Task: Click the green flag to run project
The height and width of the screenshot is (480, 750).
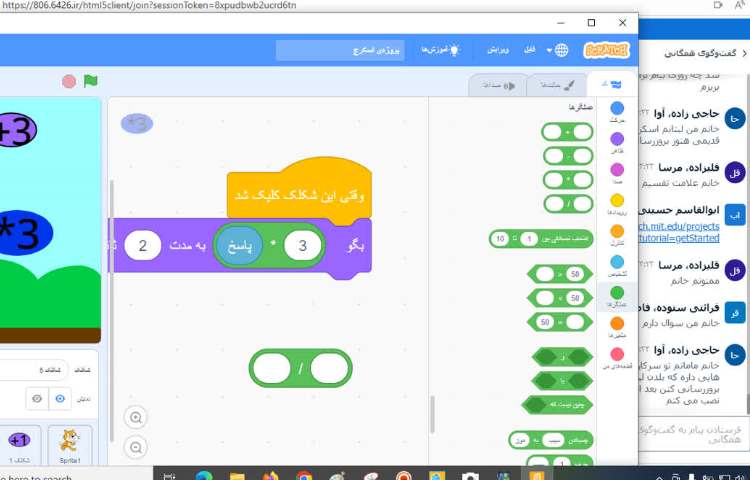Action: [91, 81]
